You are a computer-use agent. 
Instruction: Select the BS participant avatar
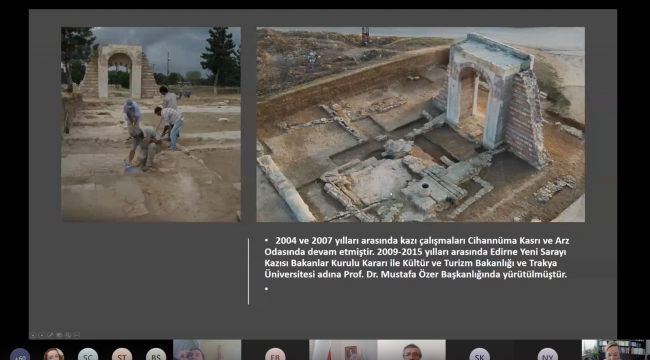[156, 355]
